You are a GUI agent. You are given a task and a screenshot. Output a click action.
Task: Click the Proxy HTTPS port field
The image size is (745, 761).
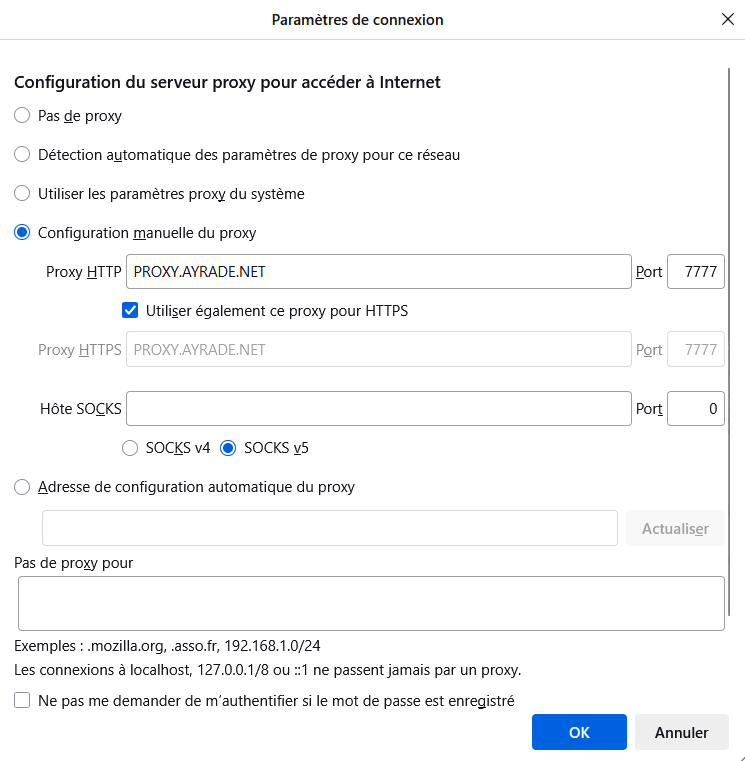pyautogui.click(x=695, y=349)
